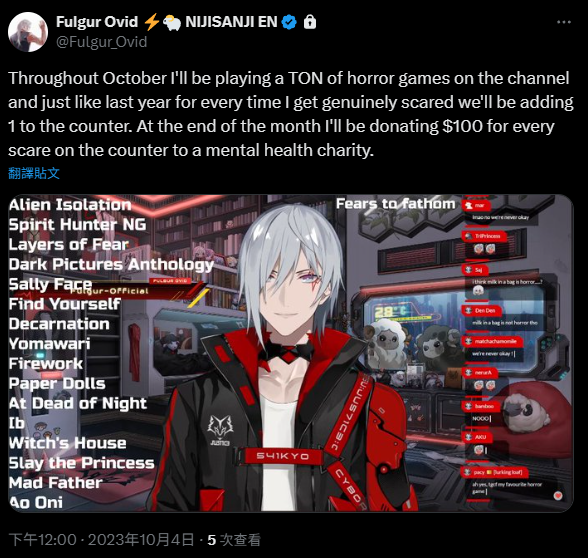Click the post timestamp 下午12:00 2023年10月4日
Viewport: 588px width, 558px height.
point(101,540)
